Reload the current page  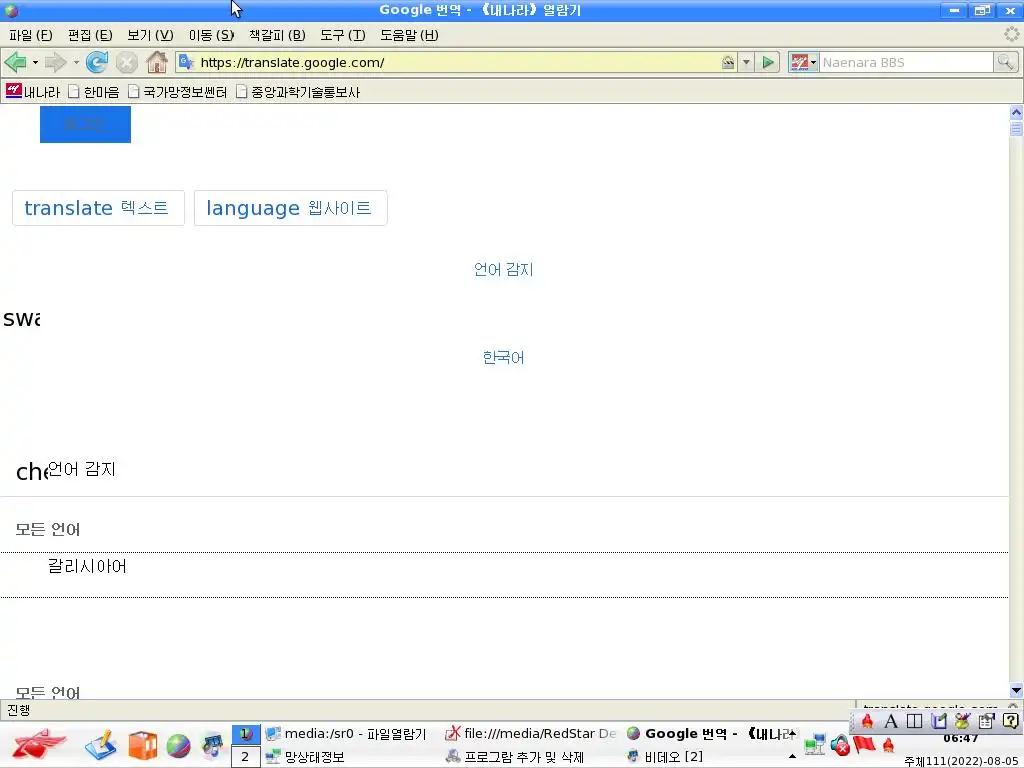point(97,63)
